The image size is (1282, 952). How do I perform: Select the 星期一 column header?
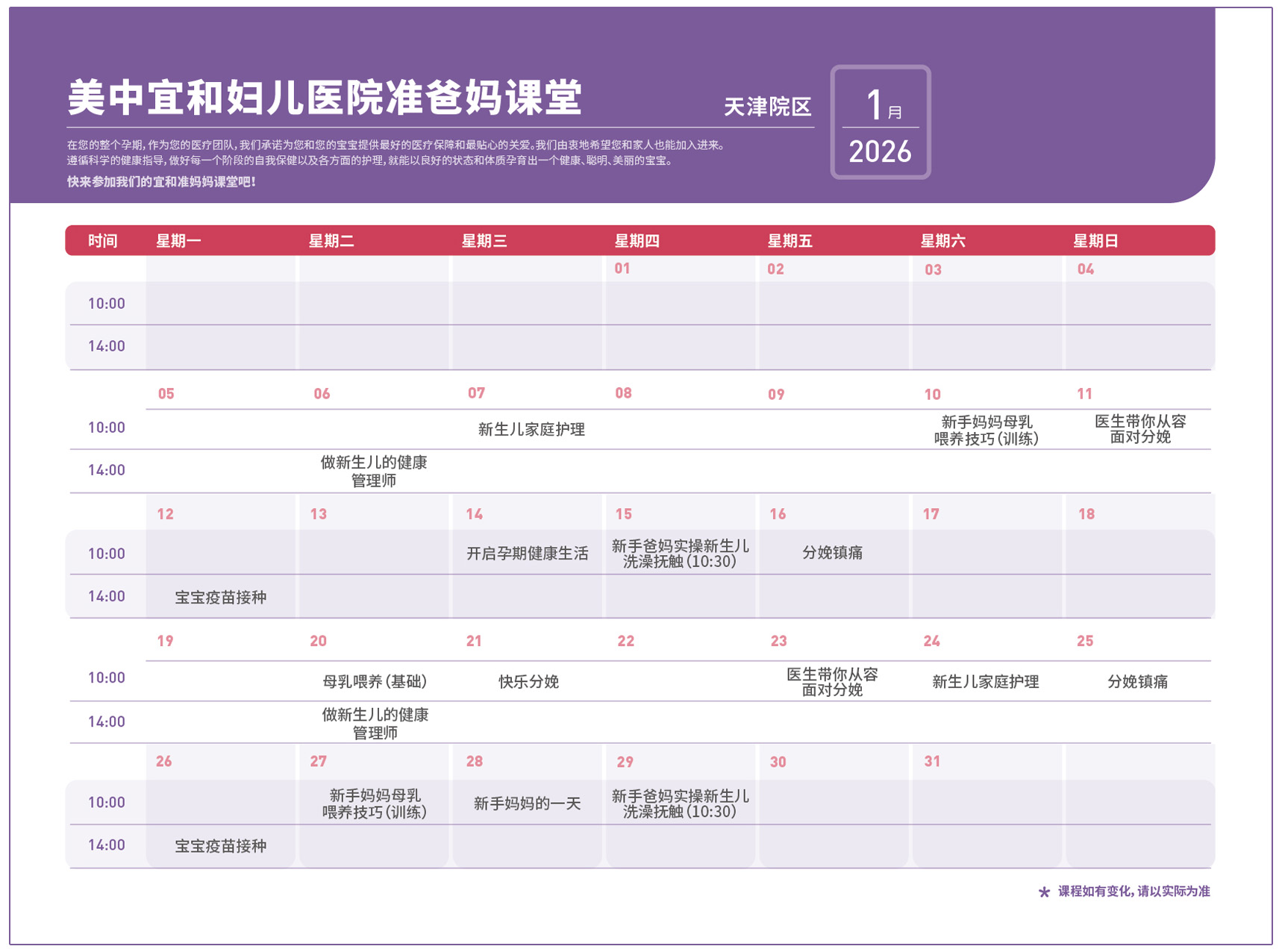[x=178, y=241]
